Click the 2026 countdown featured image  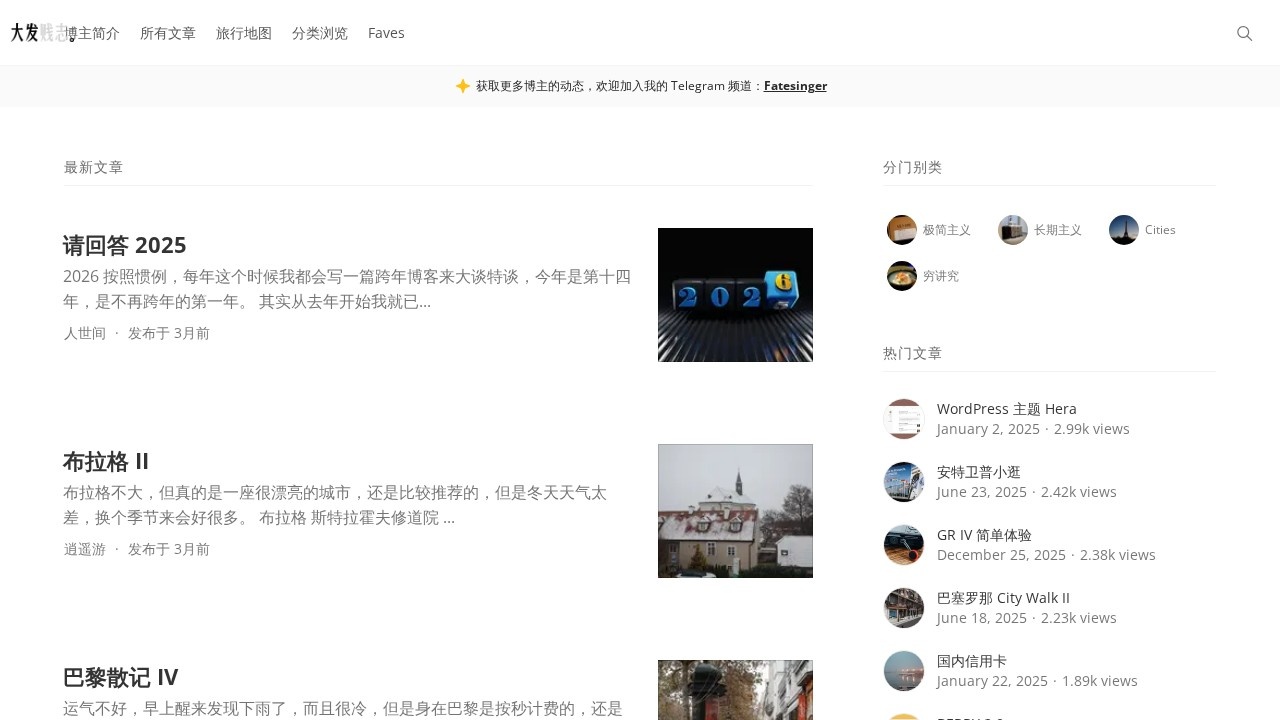[x=735, y=295]
